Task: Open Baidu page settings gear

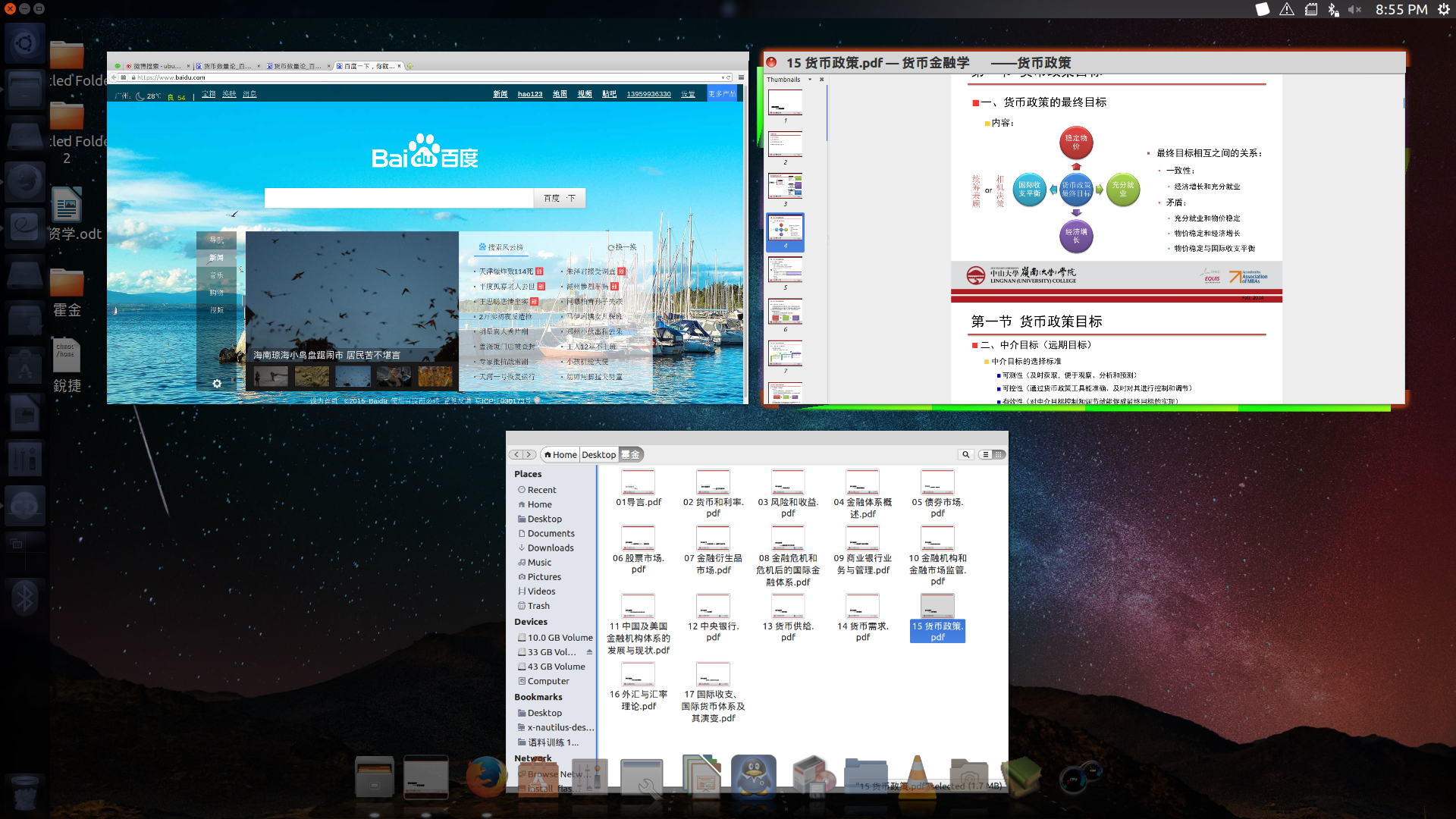Action: tap(217, 384)
